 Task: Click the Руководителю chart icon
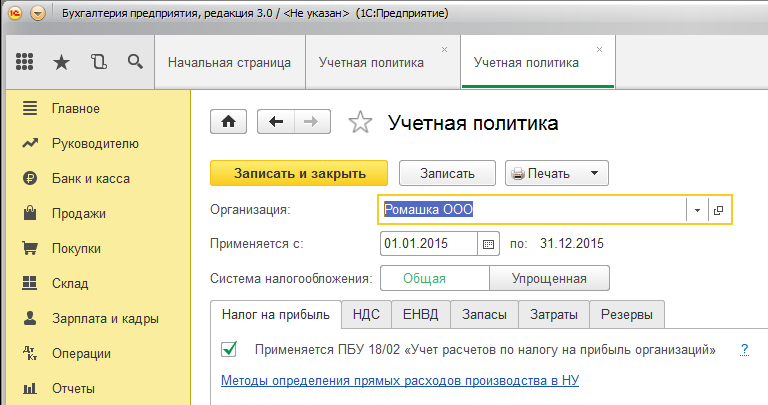point(30,143)
